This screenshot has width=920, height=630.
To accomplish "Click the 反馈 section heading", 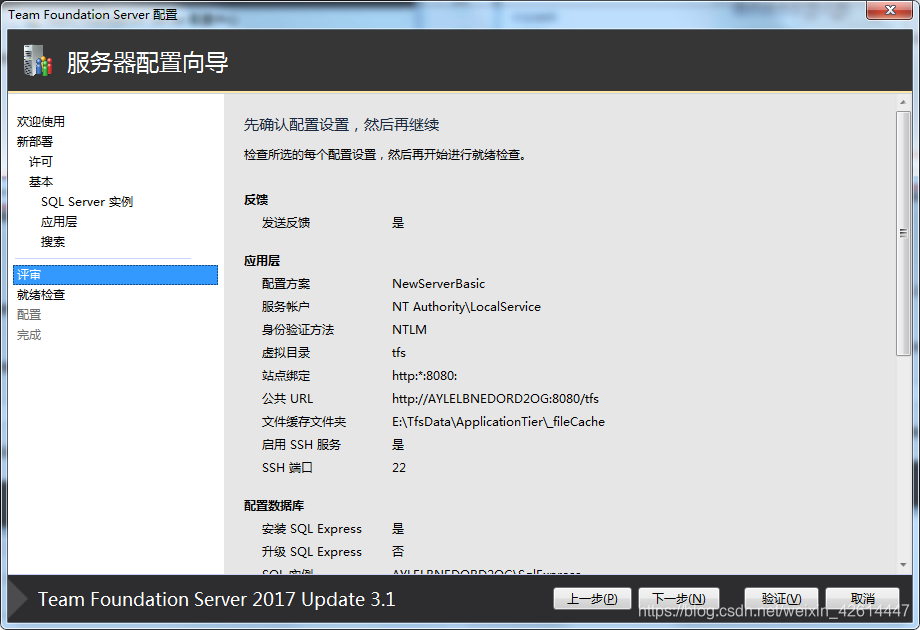I will pos(256,199).
